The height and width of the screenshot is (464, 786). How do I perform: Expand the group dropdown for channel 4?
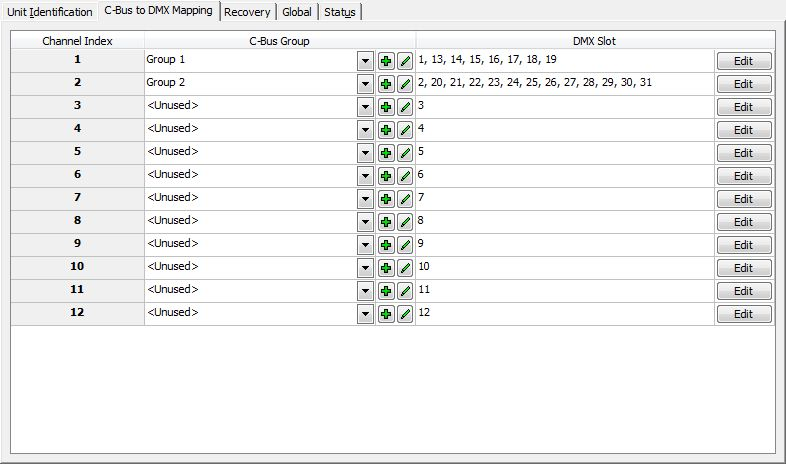tap(365, 130)
